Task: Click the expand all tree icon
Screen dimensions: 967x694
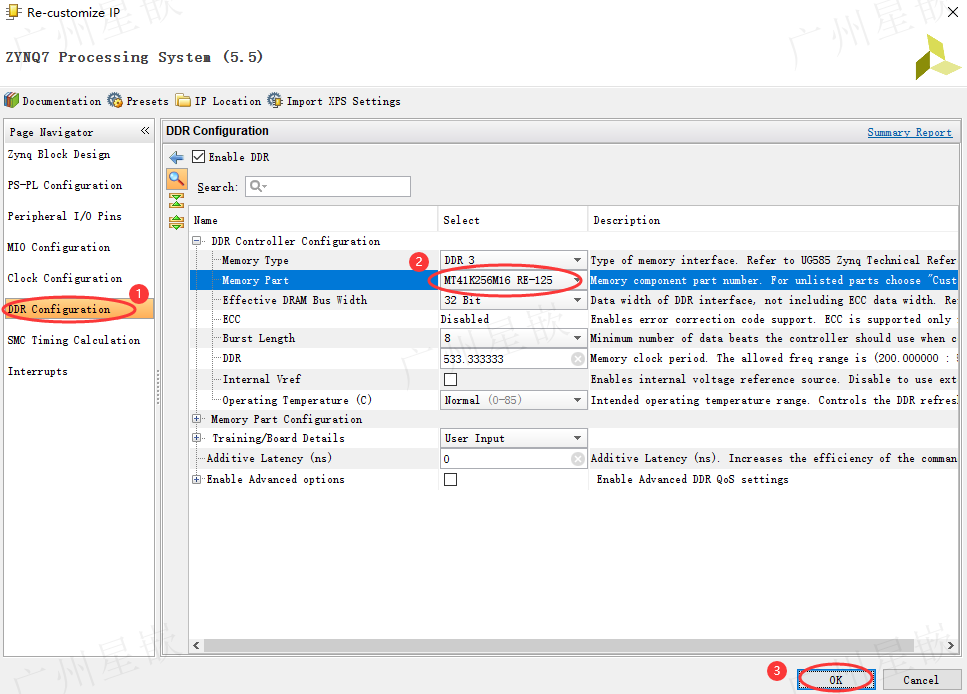Action: pyautogui.click(x=176, y=222)
